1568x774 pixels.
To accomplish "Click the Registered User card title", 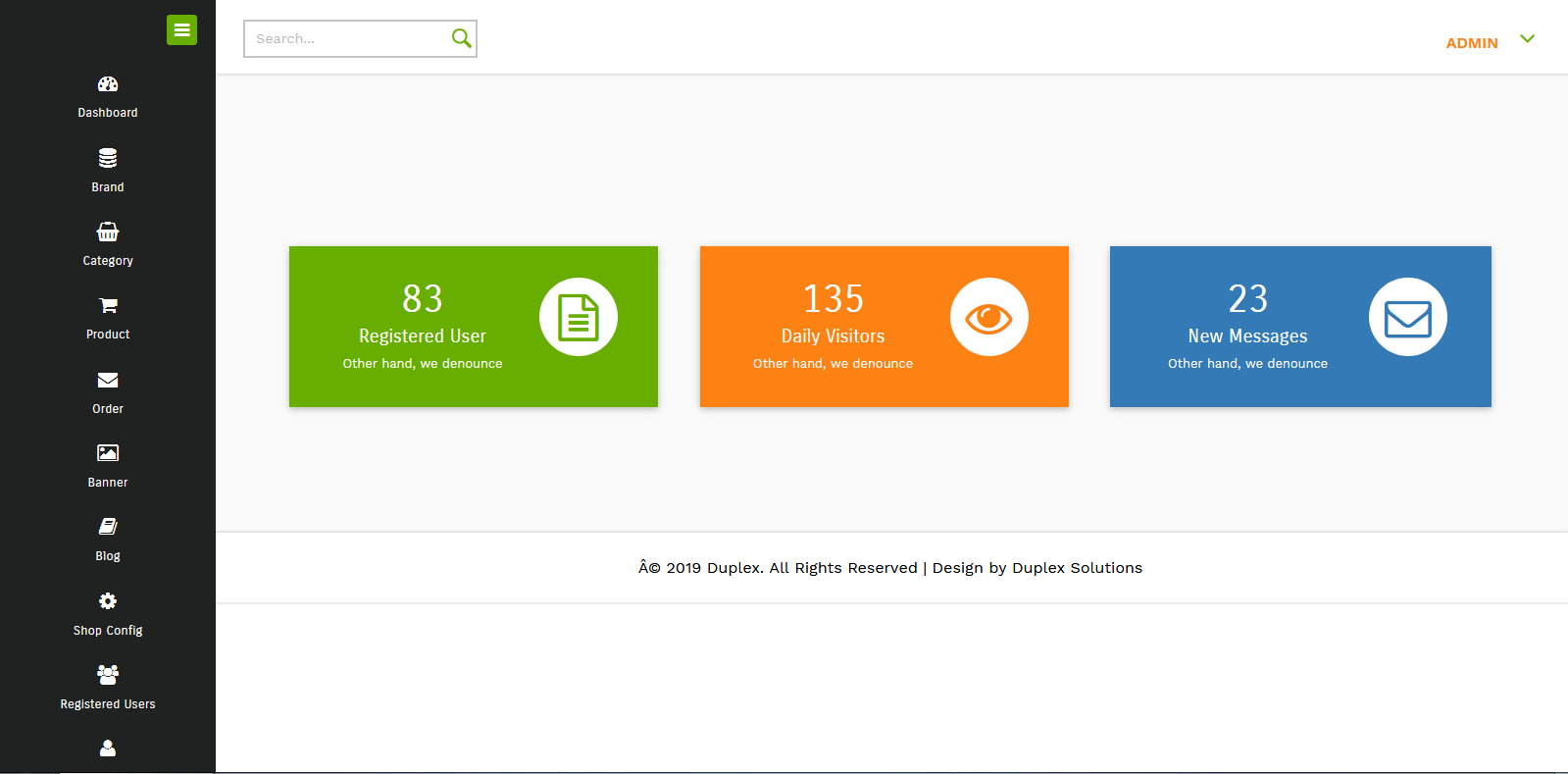I will [x=423, y=336].
